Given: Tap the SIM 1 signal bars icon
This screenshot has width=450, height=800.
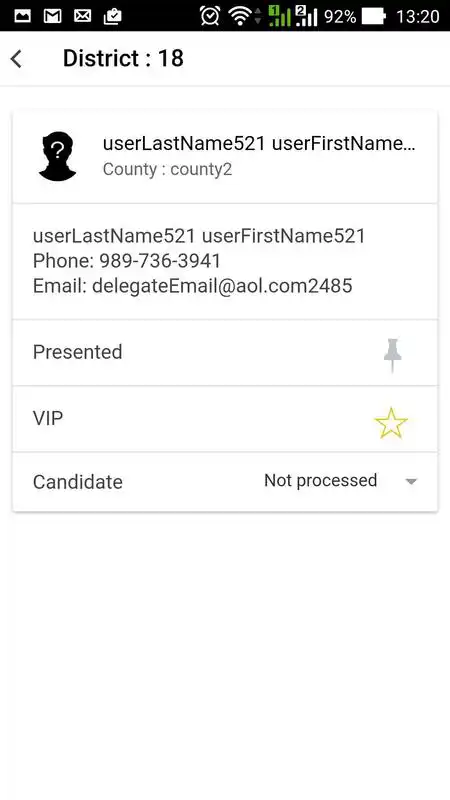Looking at the screenshot, I should (x=279, y=16).
